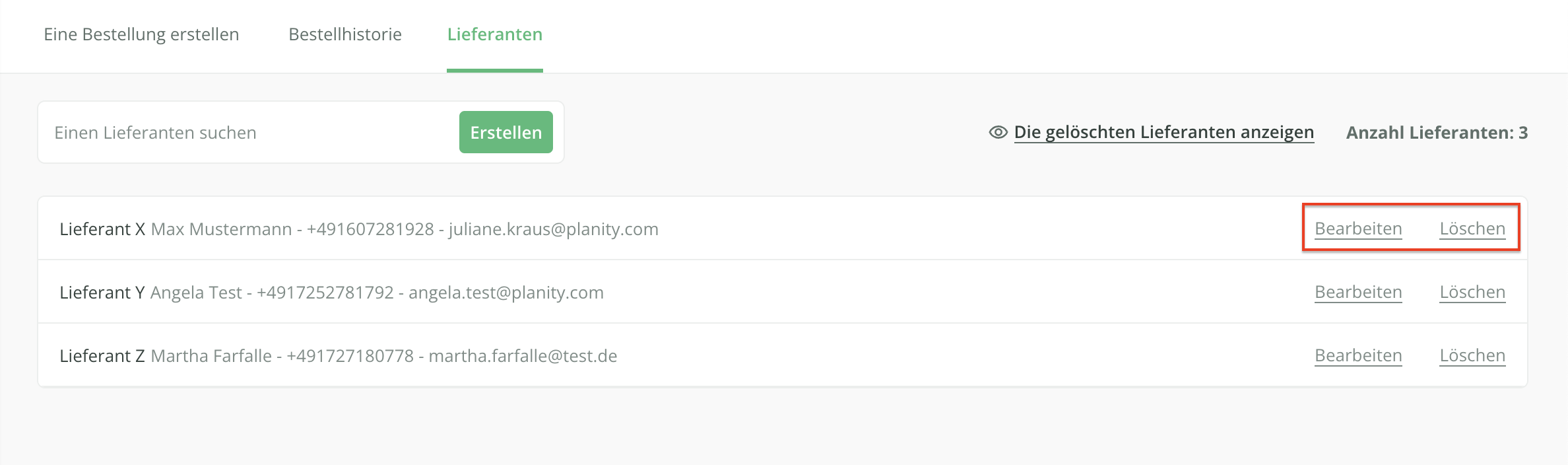The height and width of the screenshot is (465, 1568).
Task: Click the email juliane.kraus@planity.com
Action: pyautogui.click(x=553, y=229)
